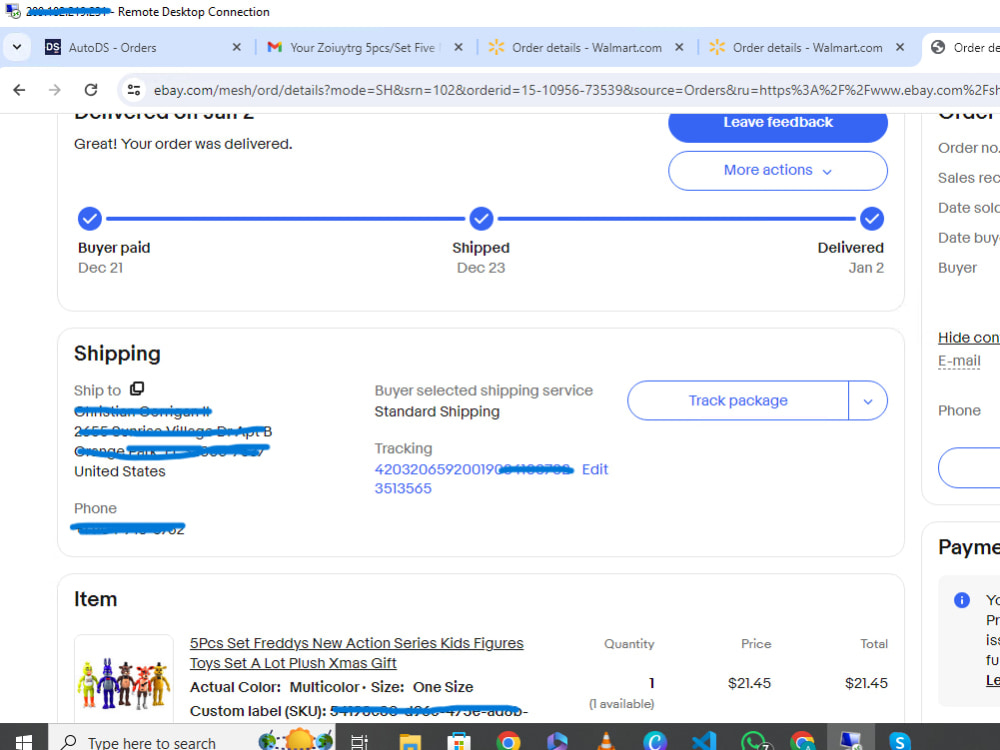This screenshot has width=1000, height=750.
Task: Select the Dec 23 shipped date
Action: pyautogui.click(x=481, y=268)
